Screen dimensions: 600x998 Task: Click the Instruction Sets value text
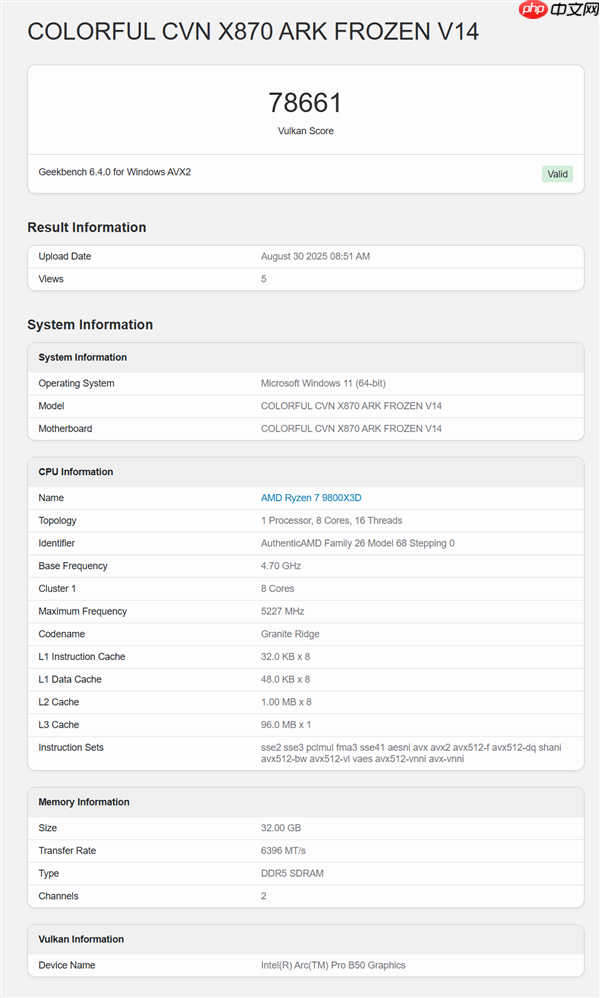pyautogui.click(x=410, y=753)
